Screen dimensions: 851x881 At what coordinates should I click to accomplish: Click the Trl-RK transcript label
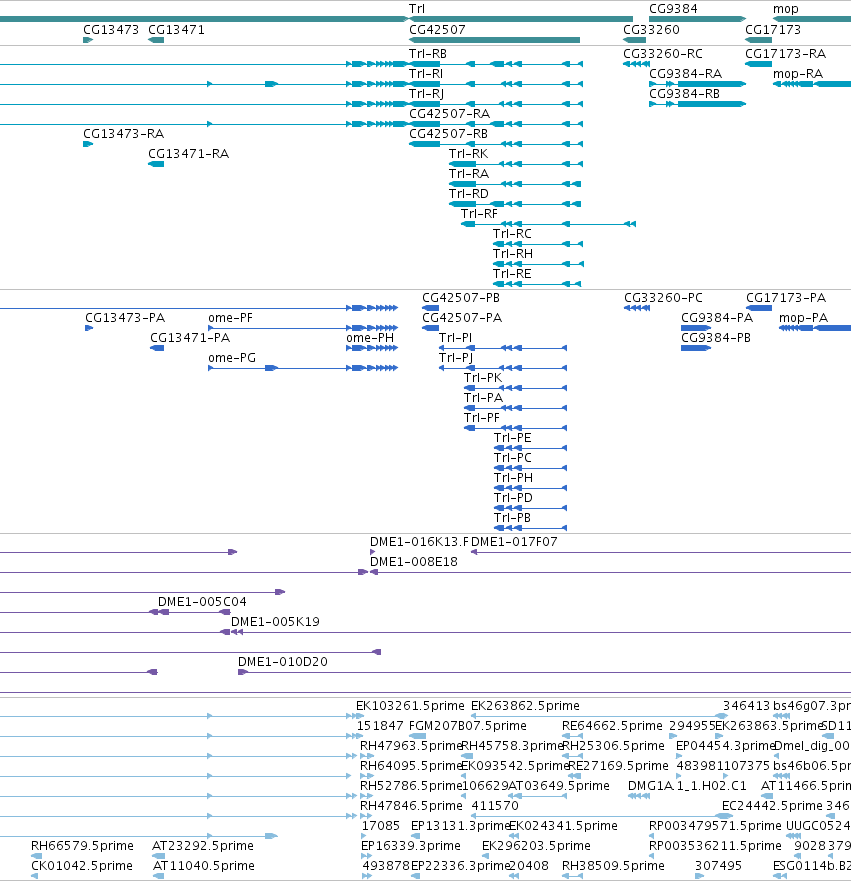pyautogui.click(x=468, y=154)
